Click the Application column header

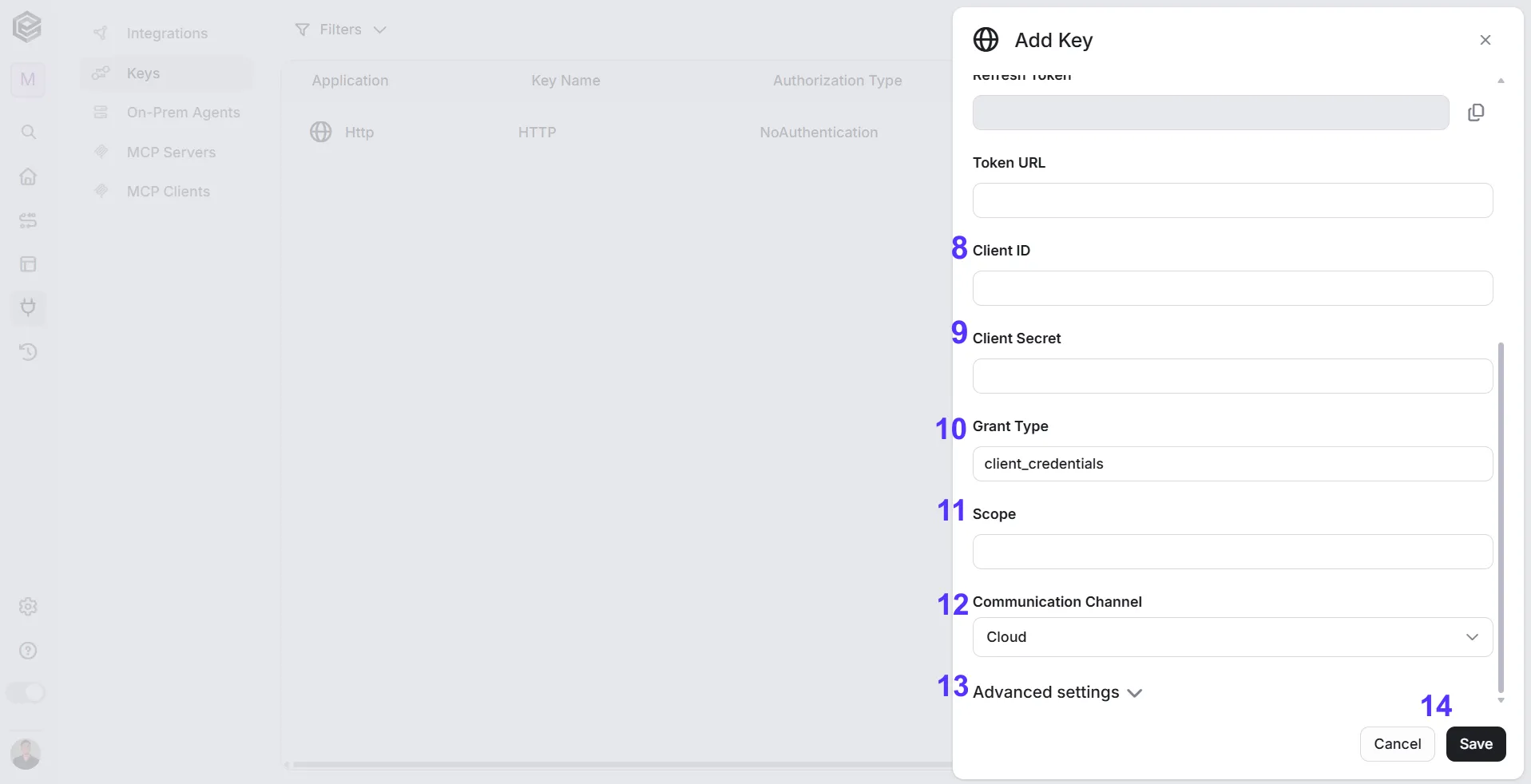coord(350,81)
